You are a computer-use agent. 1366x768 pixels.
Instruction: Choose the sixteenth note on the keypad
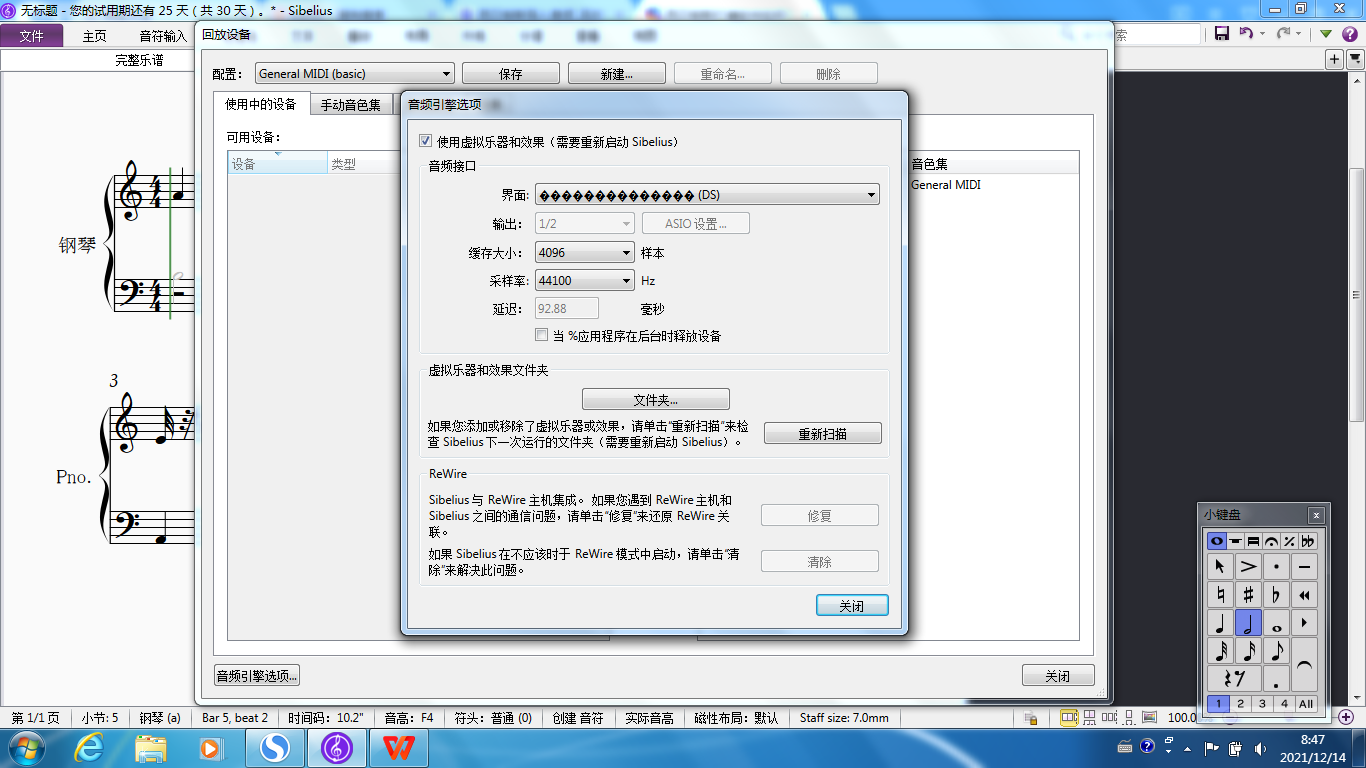point(1248,651)
